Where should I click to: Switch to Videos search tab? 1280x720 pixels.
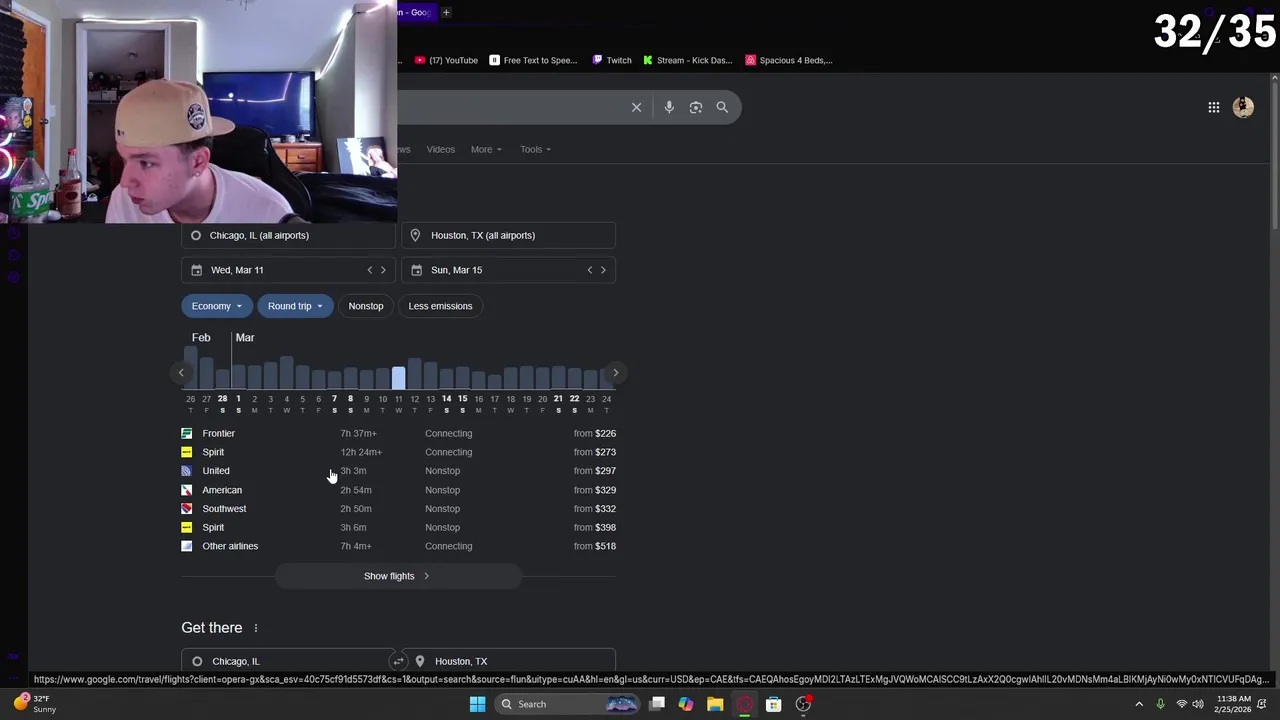click(441, 149)
